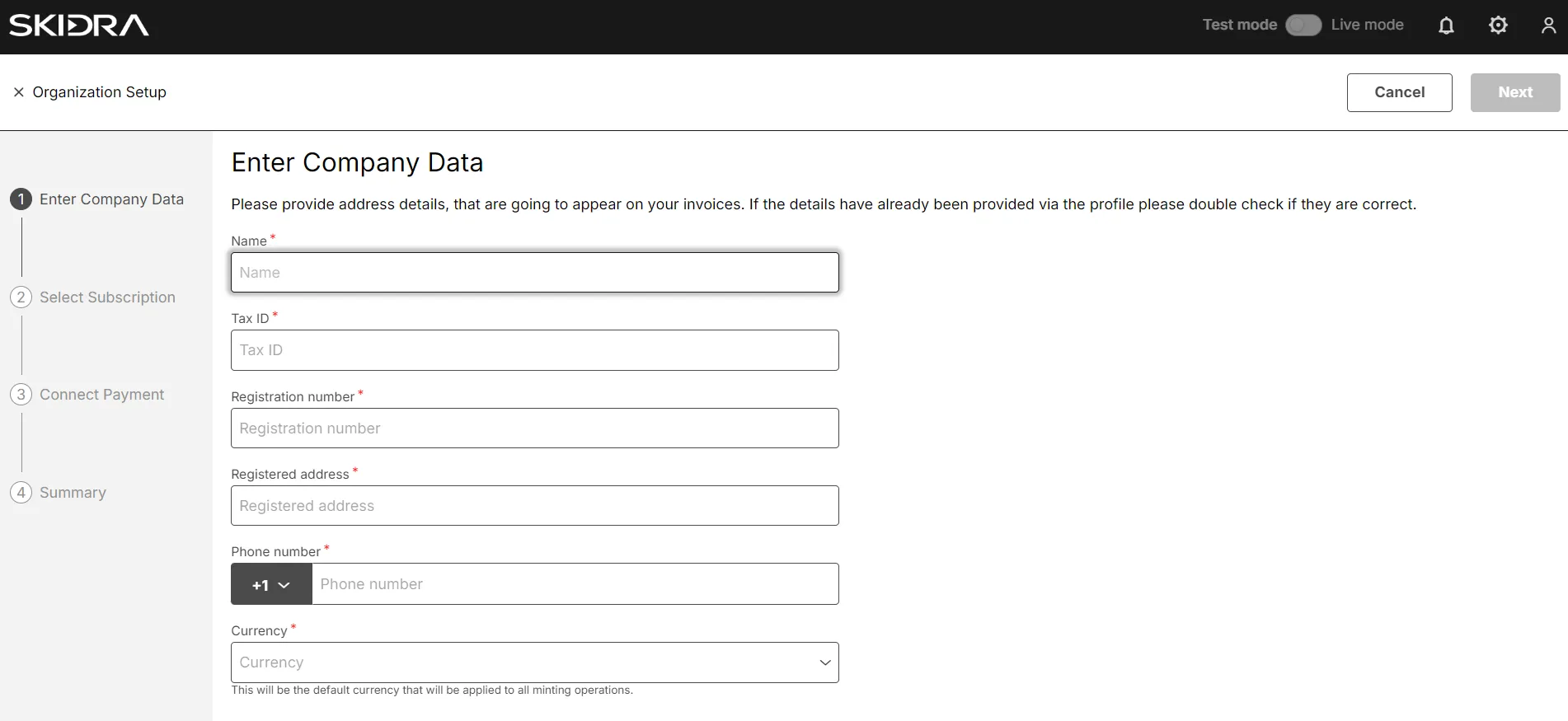This screenshot has width=1568, height=721.
Task: Click the Cancel button
Action: click(1400, 92)
